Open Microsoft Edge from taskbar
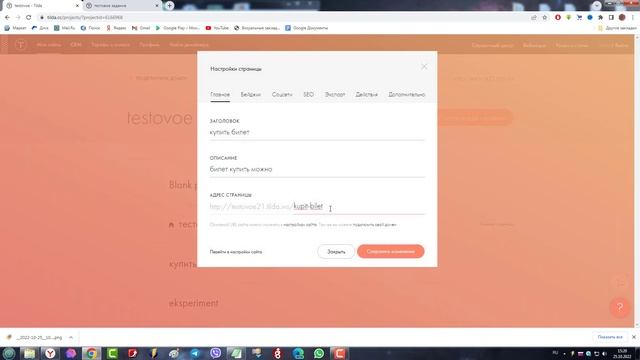The image size is (640, 360). point(298,353)
